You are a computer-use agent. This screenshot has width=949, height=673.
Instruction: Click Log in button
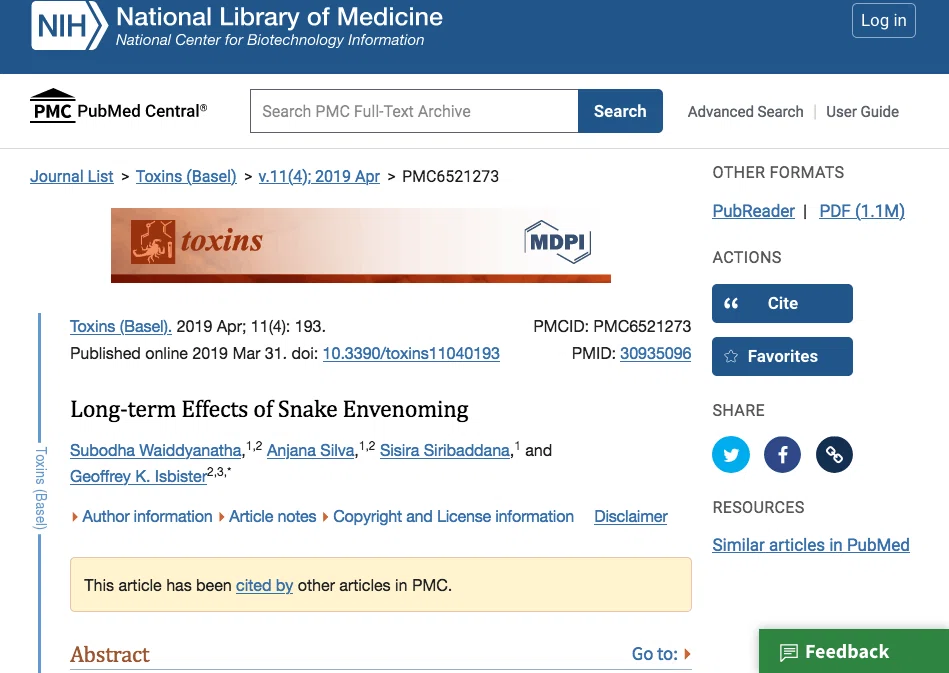(884, 21)
